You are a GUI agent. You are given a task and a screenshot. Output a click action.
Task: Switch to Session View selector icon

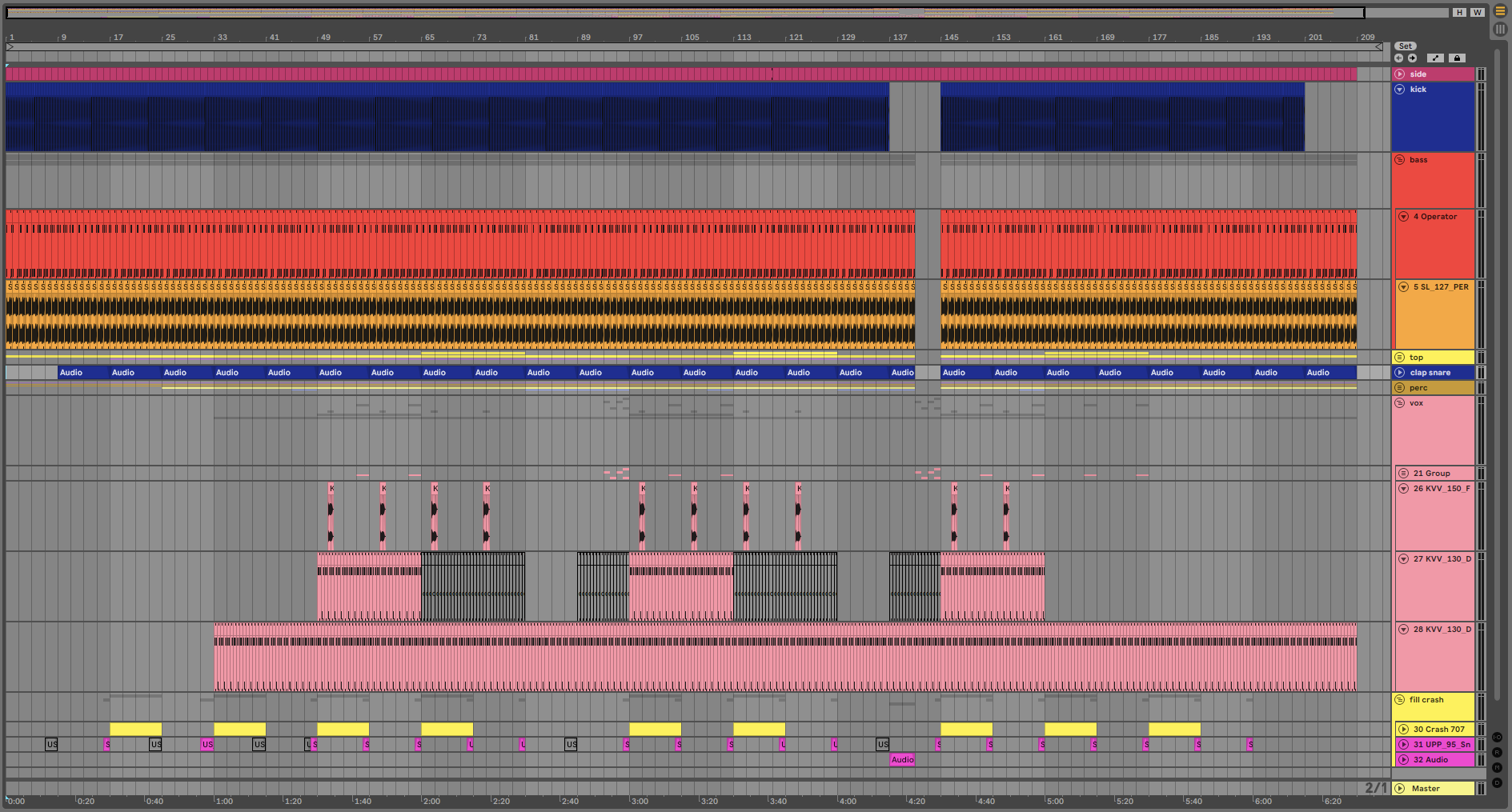coord(1500,29)
